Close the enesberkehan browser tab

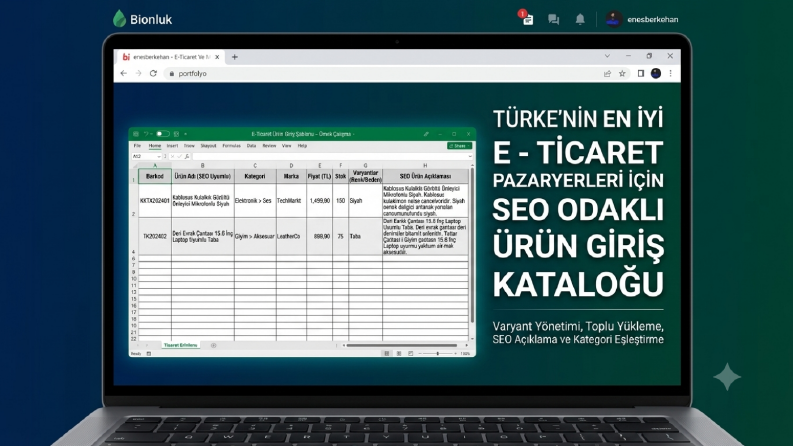click(217, 57)
